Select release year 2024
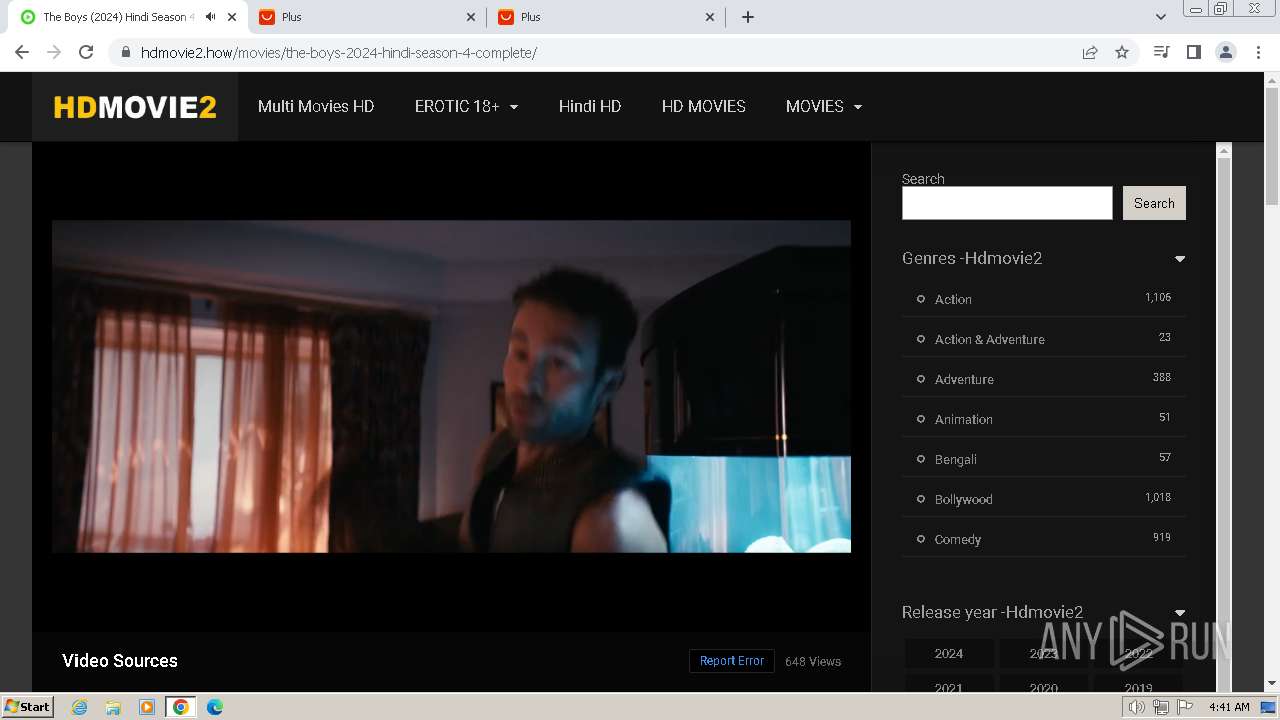This screenshot has height=720, width=1280. pos(949,653)
